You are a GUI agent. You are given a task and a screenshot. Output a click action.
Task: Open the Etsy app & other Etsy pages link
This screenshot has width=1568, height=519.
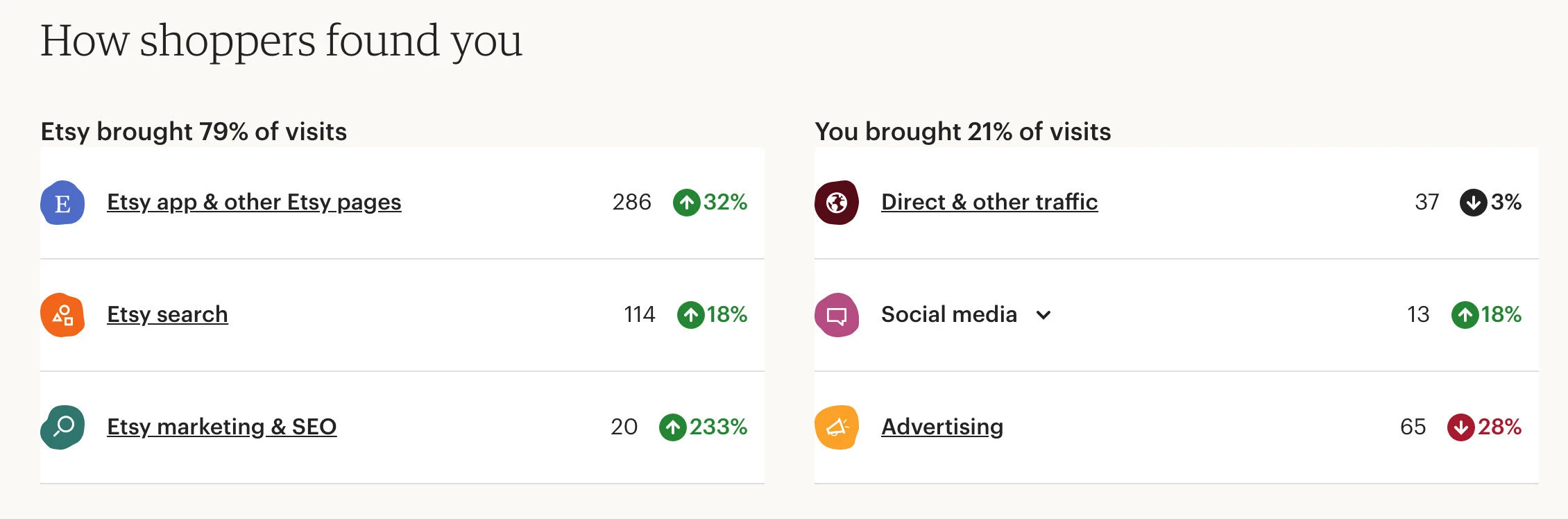point(254,202)
